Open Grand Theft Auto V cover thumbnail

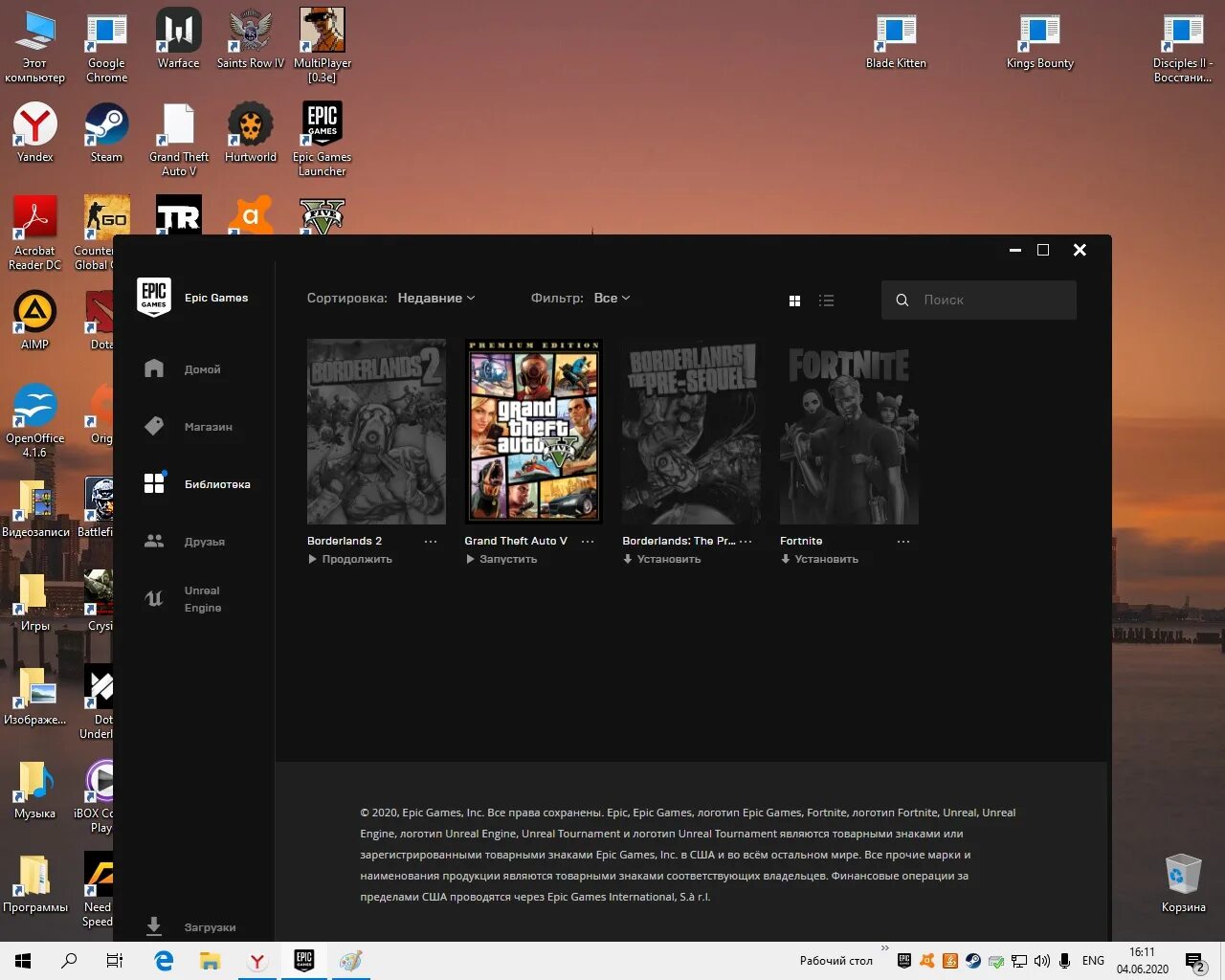534,431
